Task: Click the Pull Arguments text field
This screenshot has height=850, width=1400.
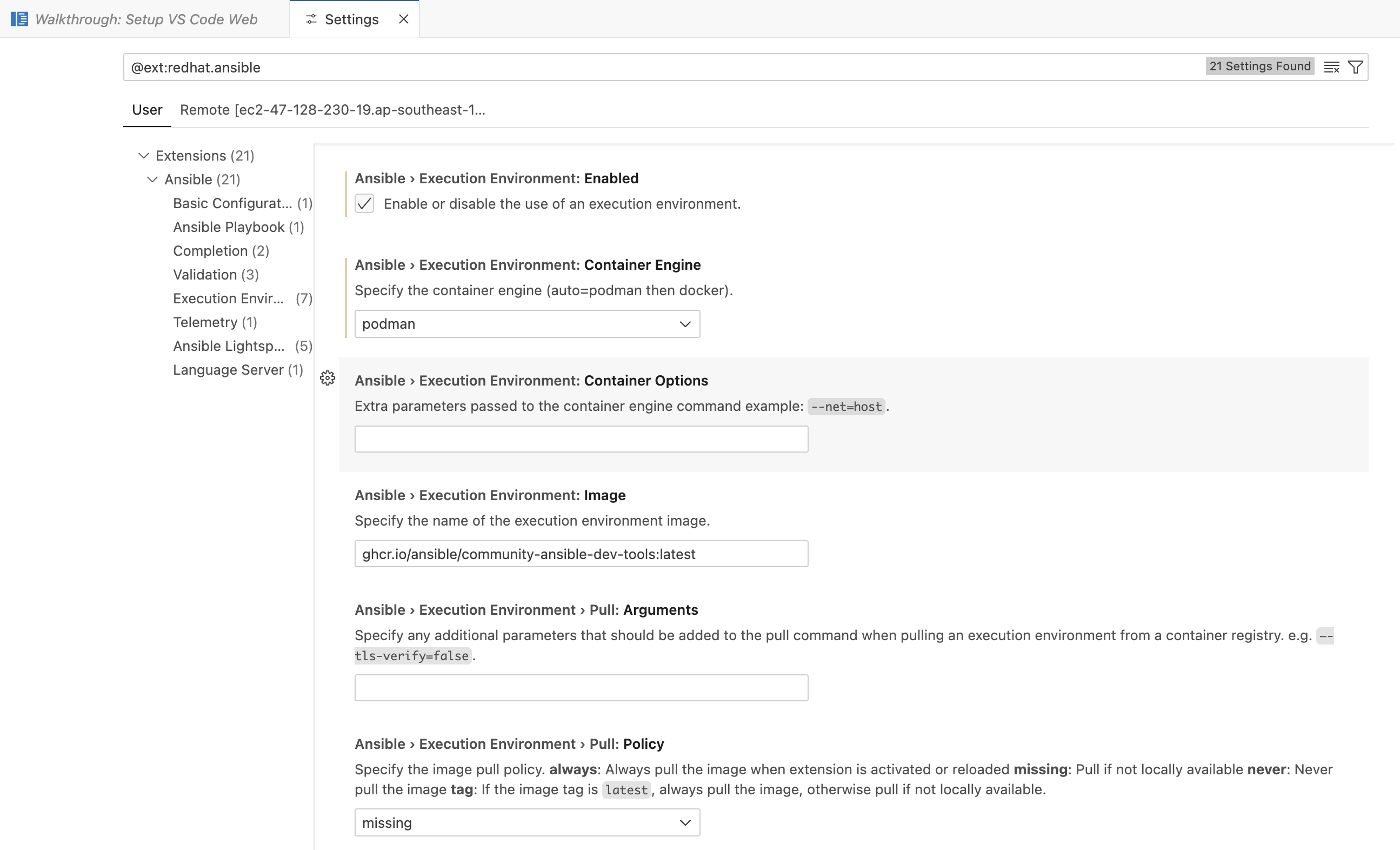Action: [581, 688]
